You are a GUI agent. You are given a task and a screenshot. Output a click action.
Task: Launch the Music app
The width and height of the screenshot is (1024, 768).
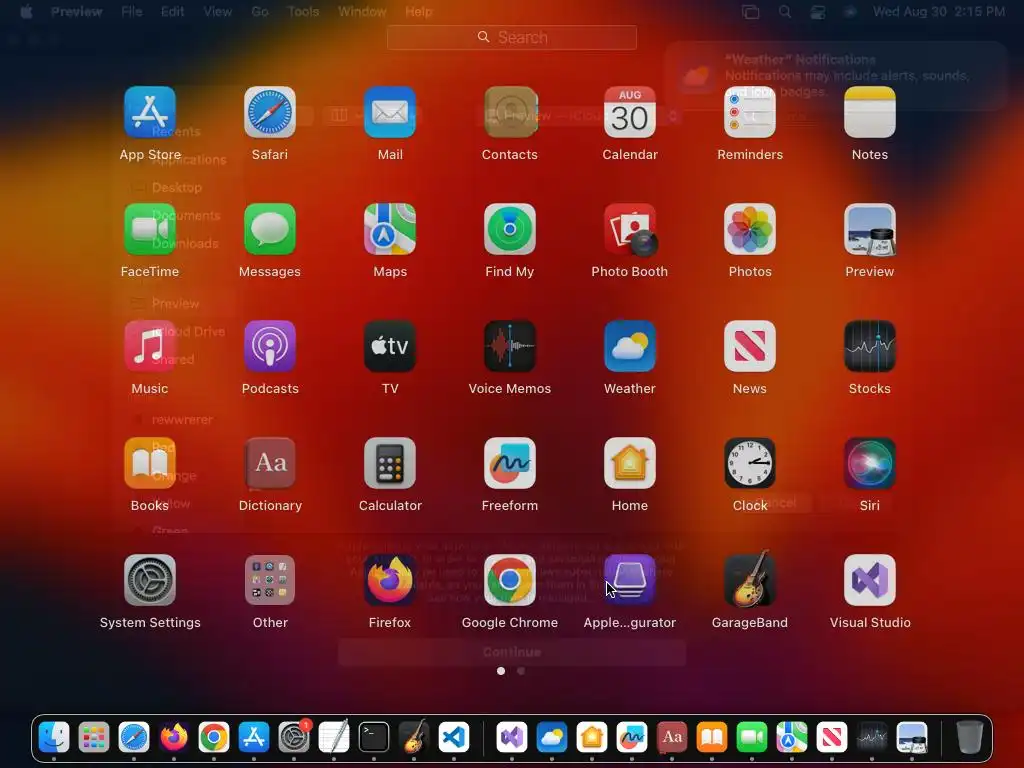pos(150,346)
